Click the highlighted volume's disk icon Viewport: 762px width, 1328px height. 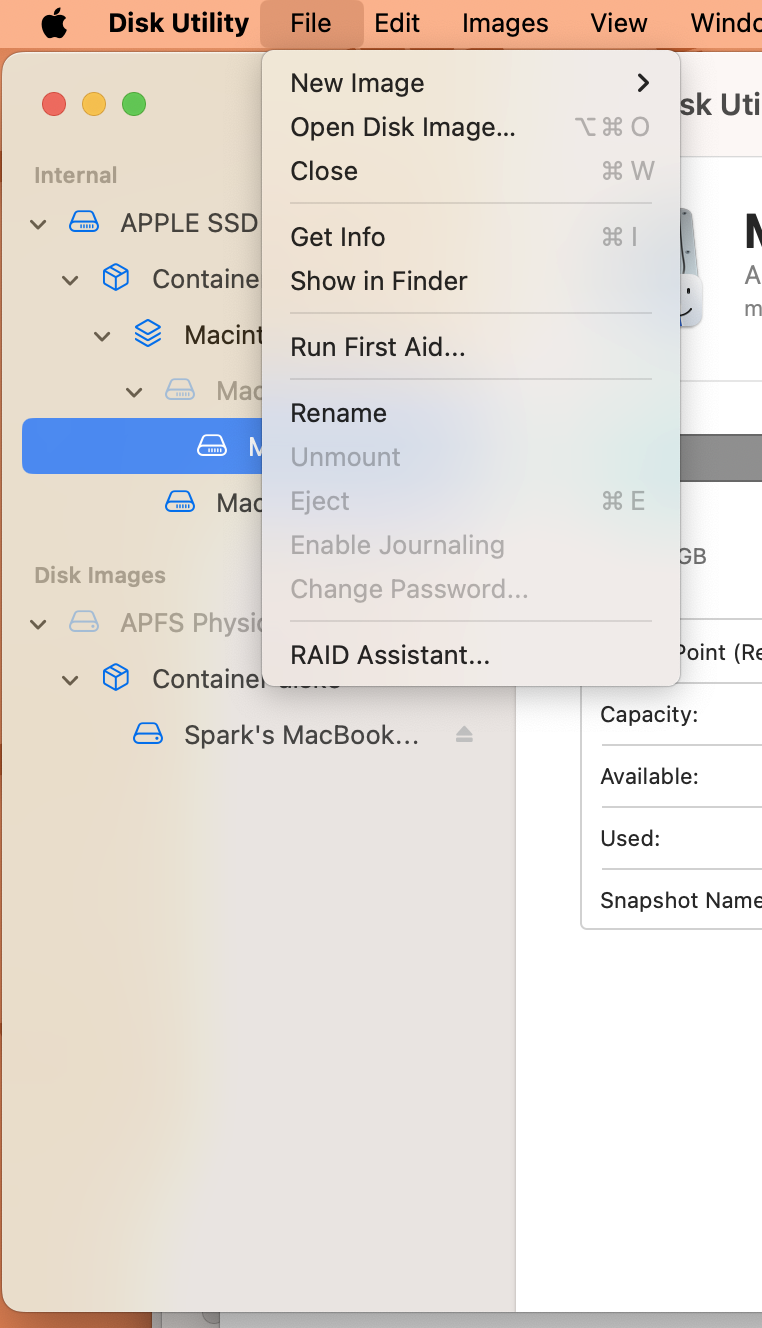pos(212,446)
